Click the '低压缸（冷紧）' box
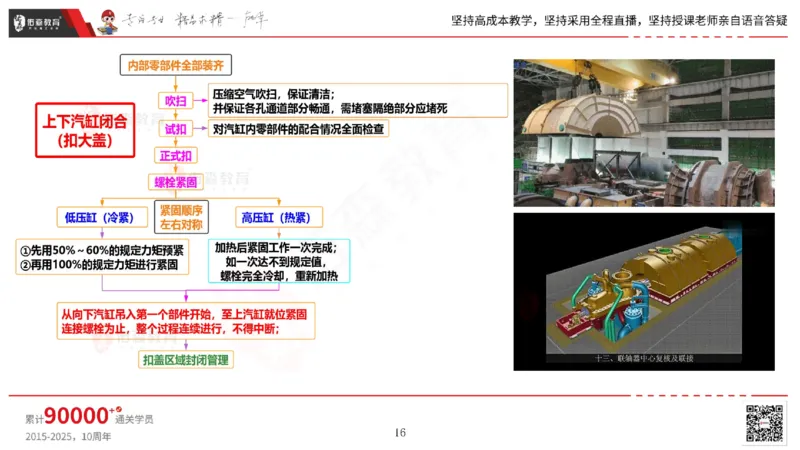800x450 pixels. pos(102,217)
